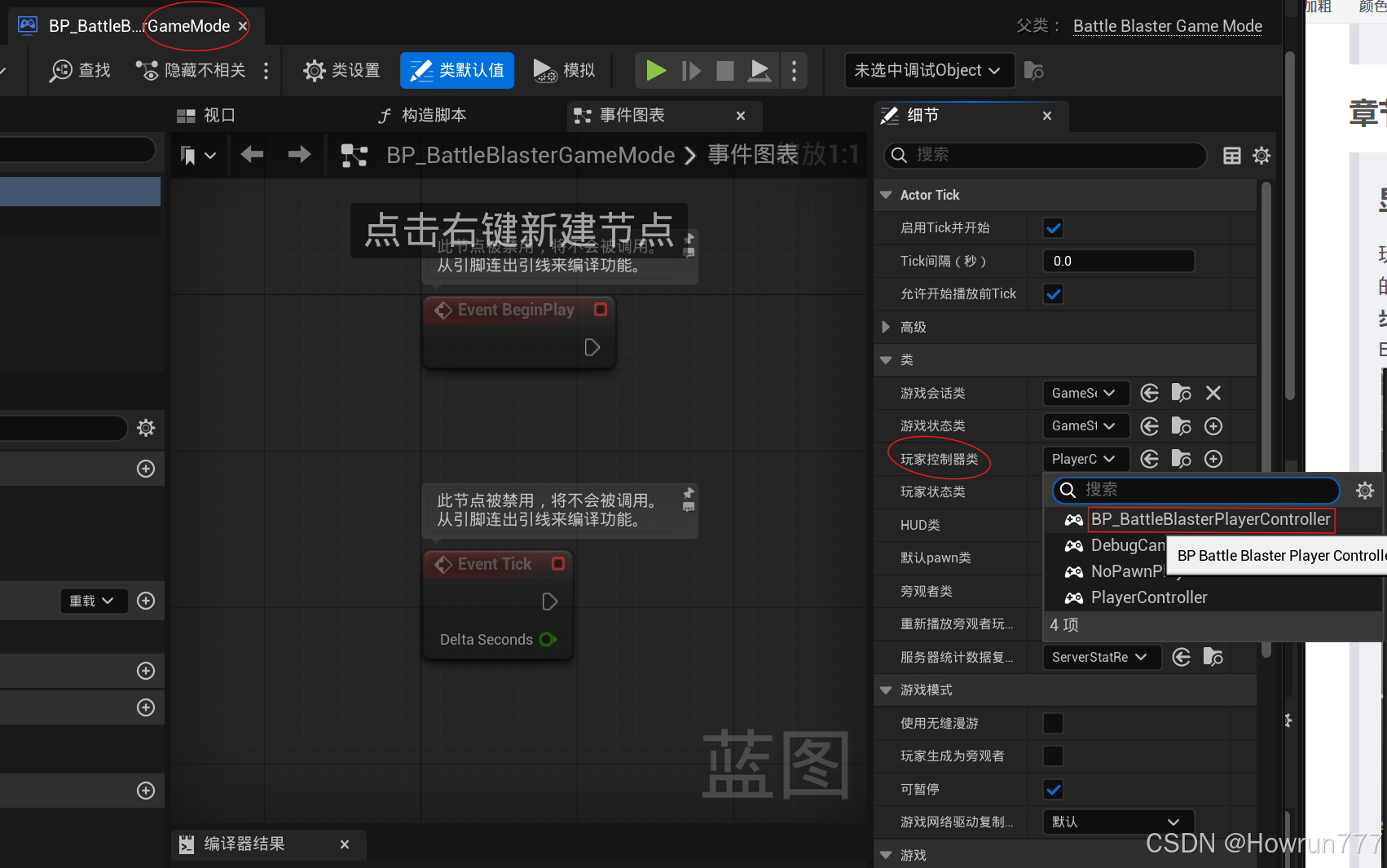Viewport: 1387px width, 868px height.
Task: Collapse the Game Mode (游戏模式) section
Action: 886,690
